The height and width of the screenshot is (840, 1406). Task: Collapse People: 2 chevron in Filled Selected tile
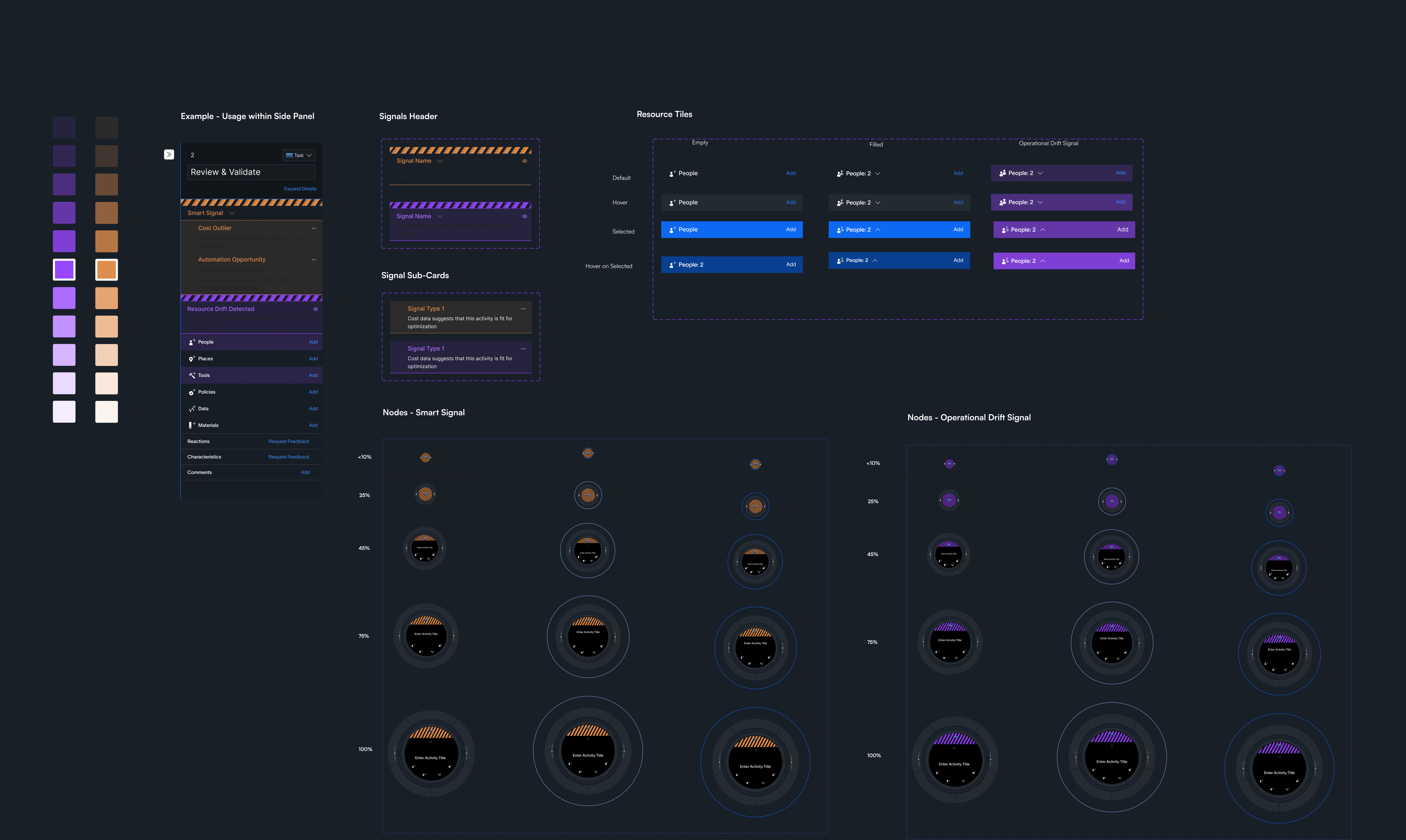point(878,230)
